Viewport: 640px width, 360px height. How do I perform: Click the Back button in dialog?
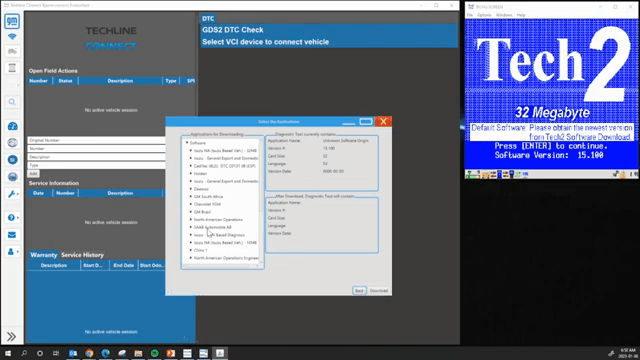pos(359,291)
